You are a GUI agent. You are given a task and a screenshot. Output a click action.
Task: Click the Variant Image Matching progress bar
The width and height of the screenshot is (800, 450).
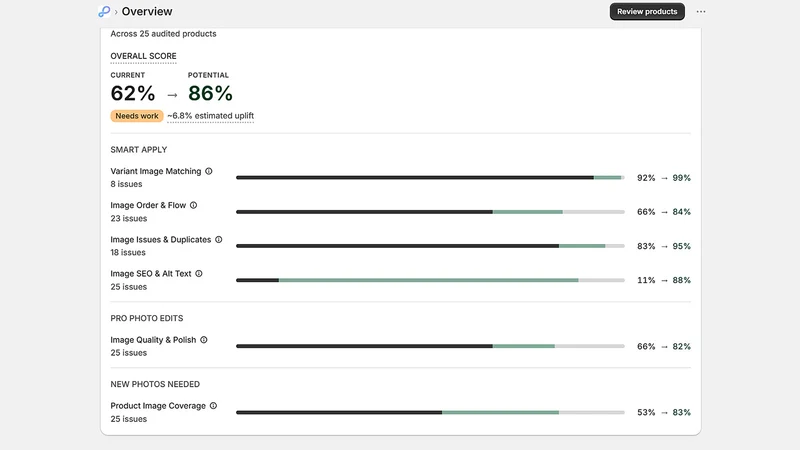tap(430, 178)
